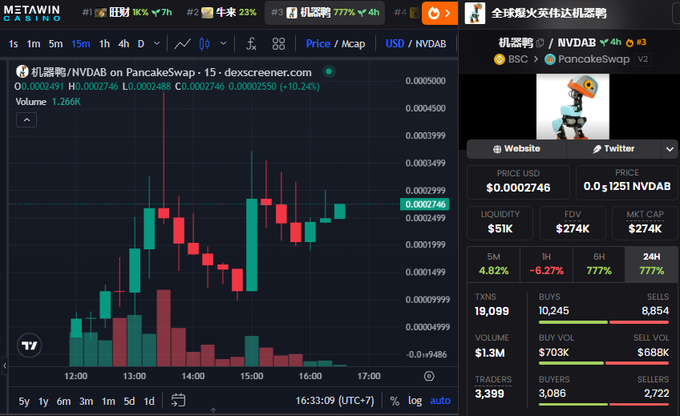The height and width of the screenshot is (416, 680).
Task: Click the PRICE USD $0.0002746 box
Action: [518, 182]
